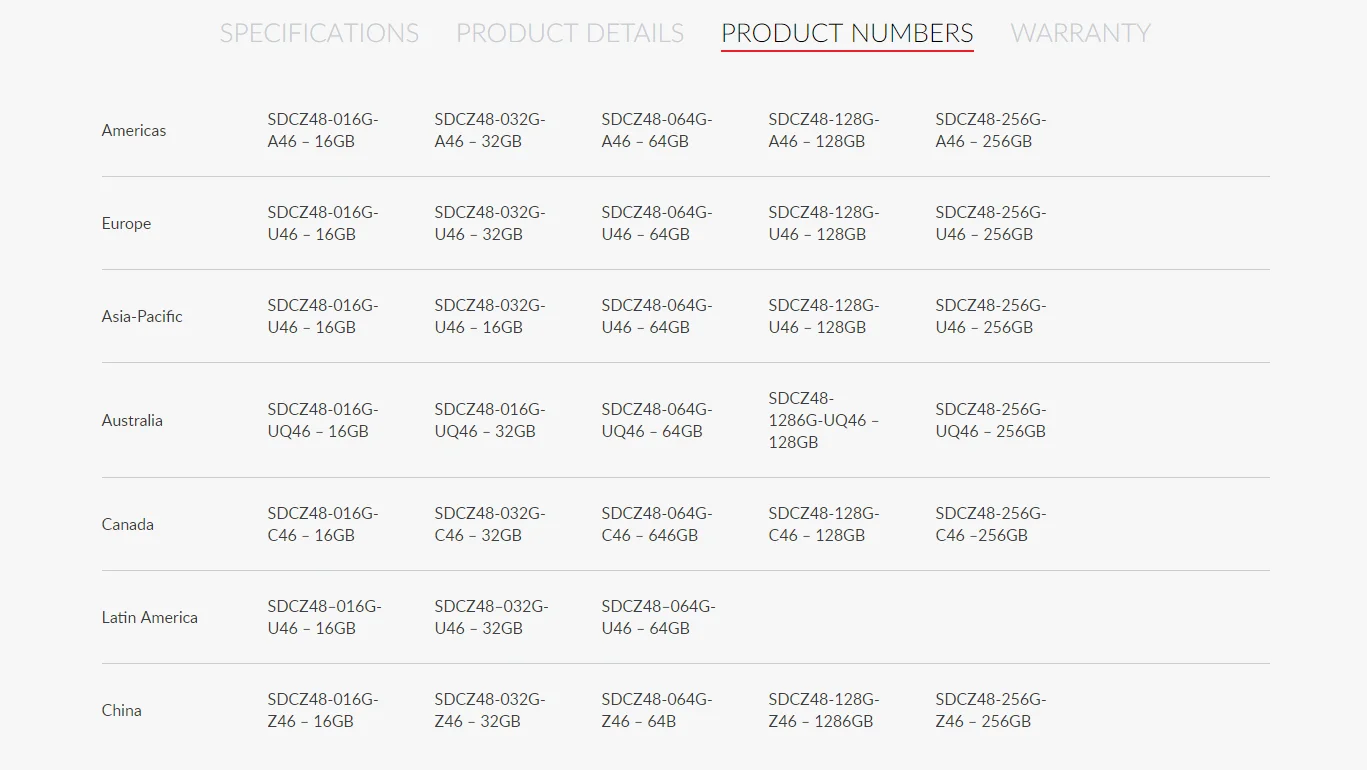The width and height of the screenshot is (1367, 770).
Task: Open the Warranty tab
Action: pyautogui.click(x=1080, y=33)
